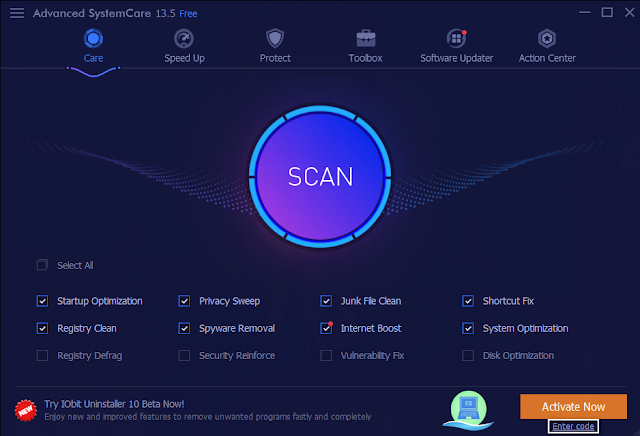Click the Software Updater grid icon
This screenshot has width=640, height=436.
coord(456,38)
